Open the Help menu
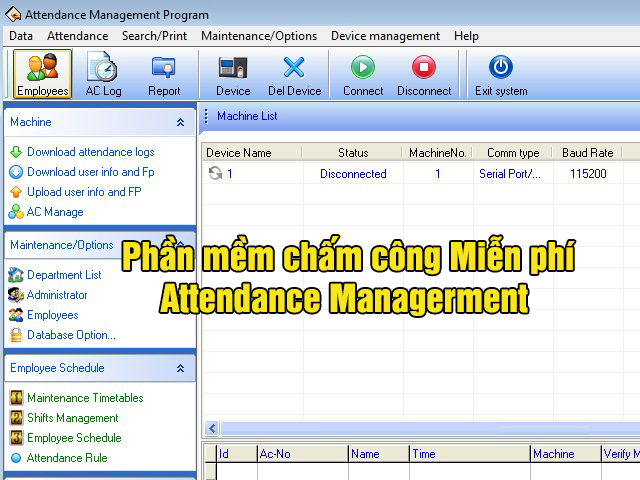 [x=466, y=36]
